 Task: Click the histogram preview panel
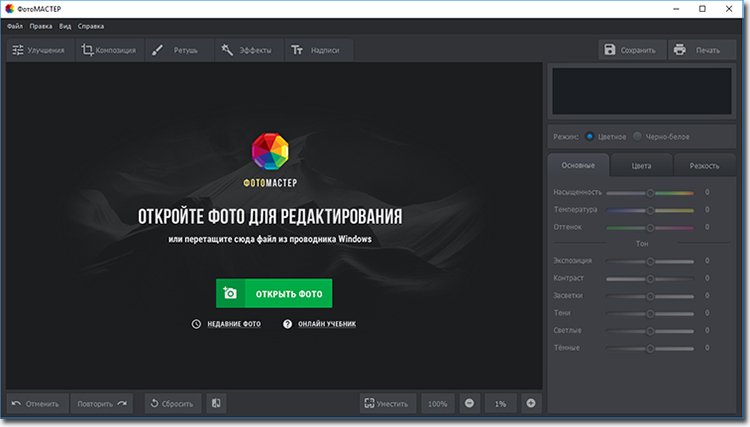[x=641, y=91]
